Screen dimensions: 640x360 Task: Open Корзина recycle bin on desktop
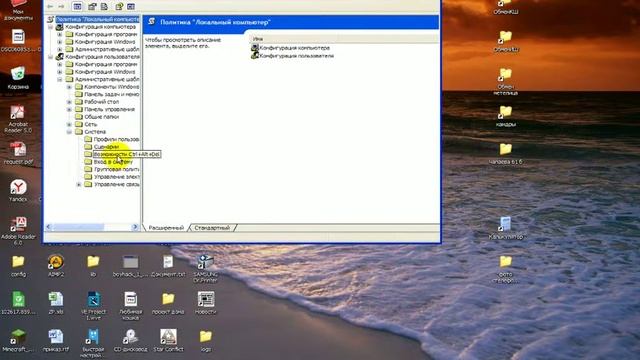[x=18, y=78]
